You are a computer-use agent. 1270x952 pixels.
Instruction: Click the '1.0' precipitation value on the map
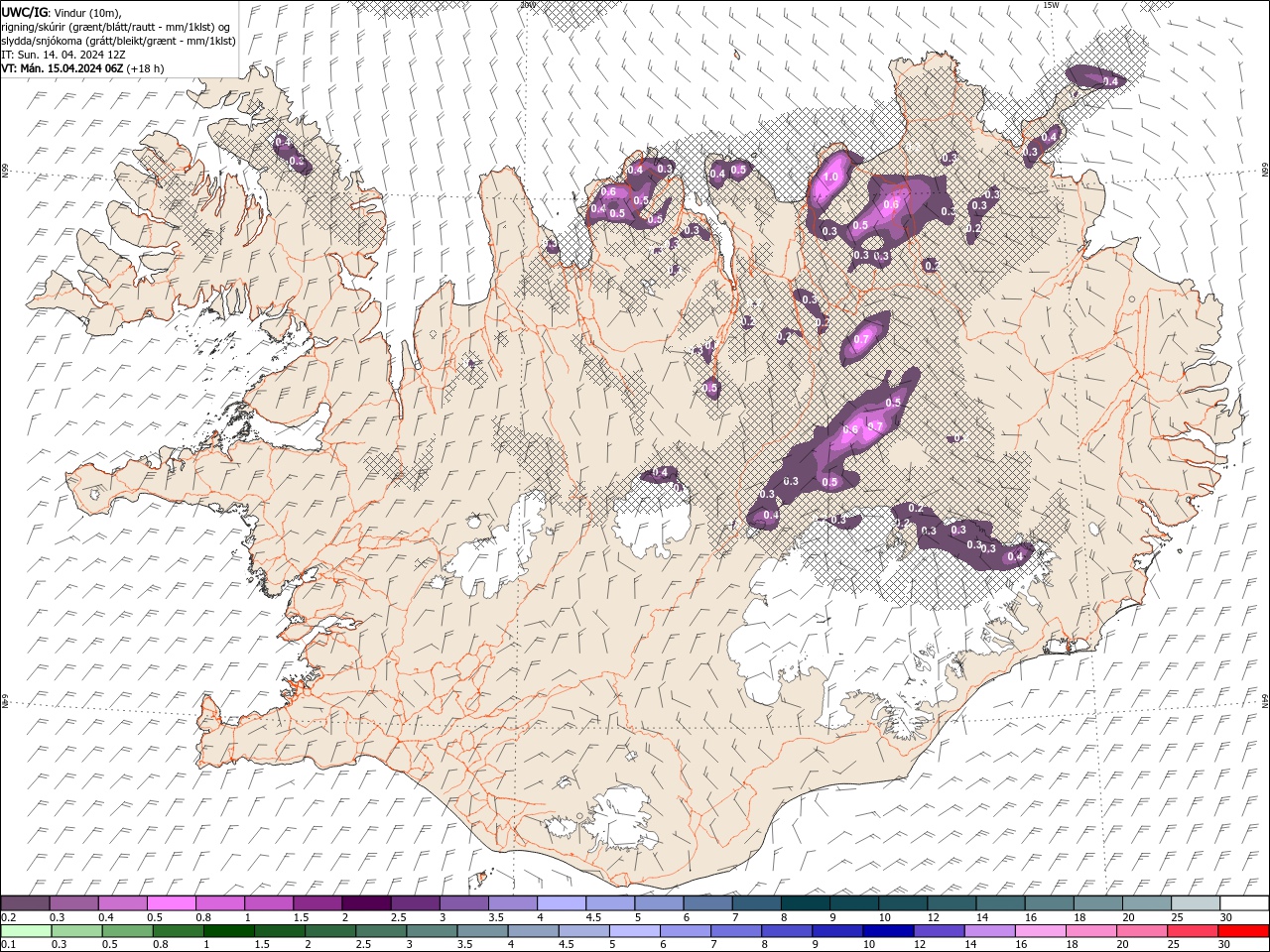(831, 178)
